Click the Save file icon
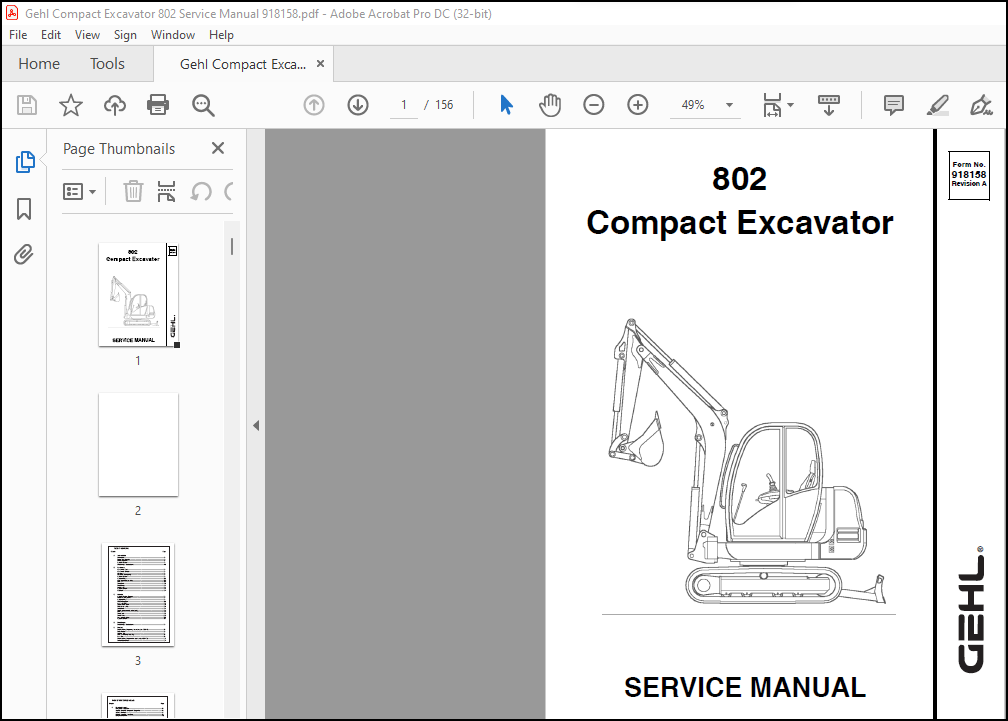The image size is (1008, 721). [26, 105]
